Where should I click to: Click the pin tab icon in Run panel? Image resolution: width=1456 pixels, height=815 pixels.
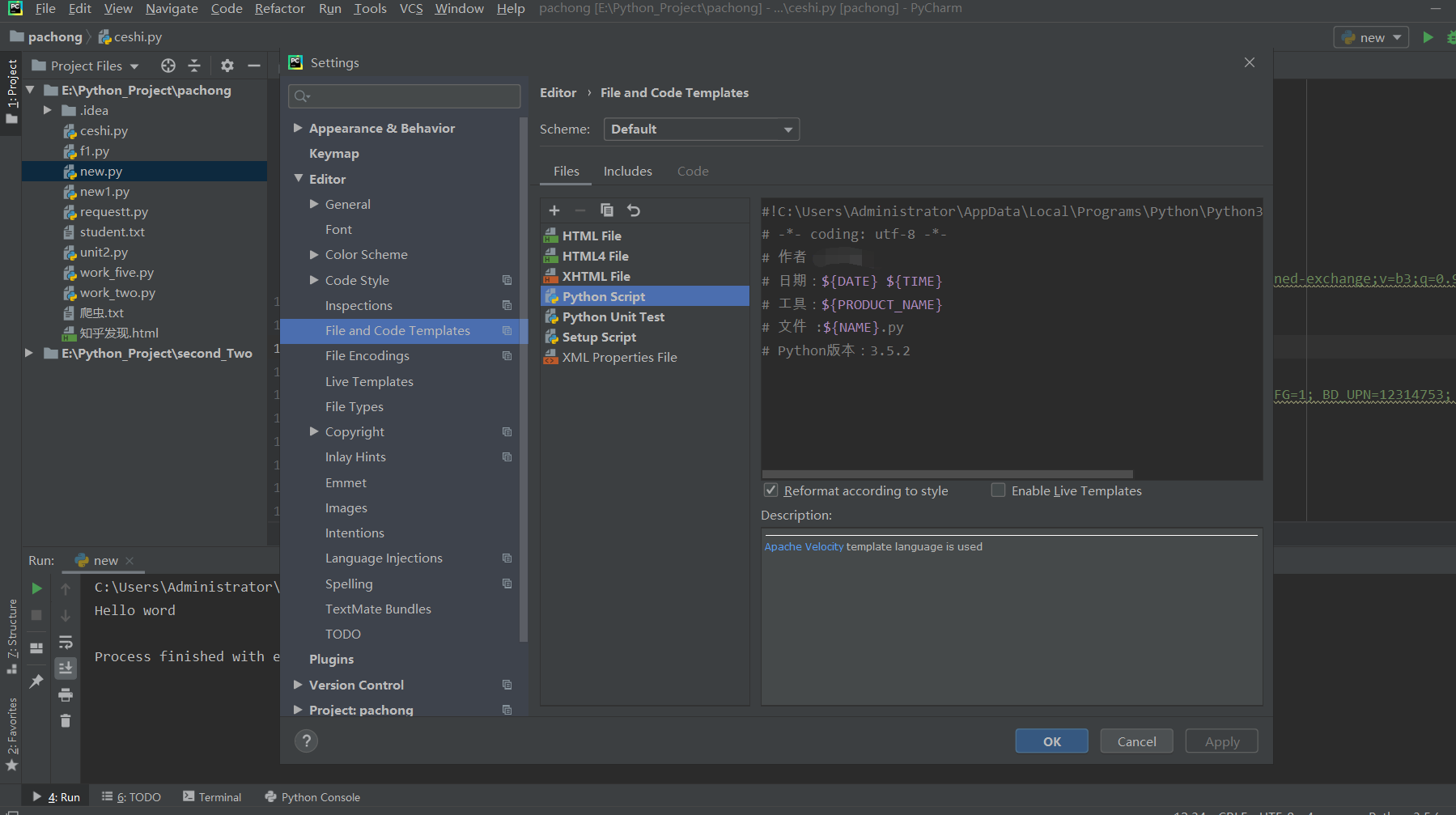36,681
